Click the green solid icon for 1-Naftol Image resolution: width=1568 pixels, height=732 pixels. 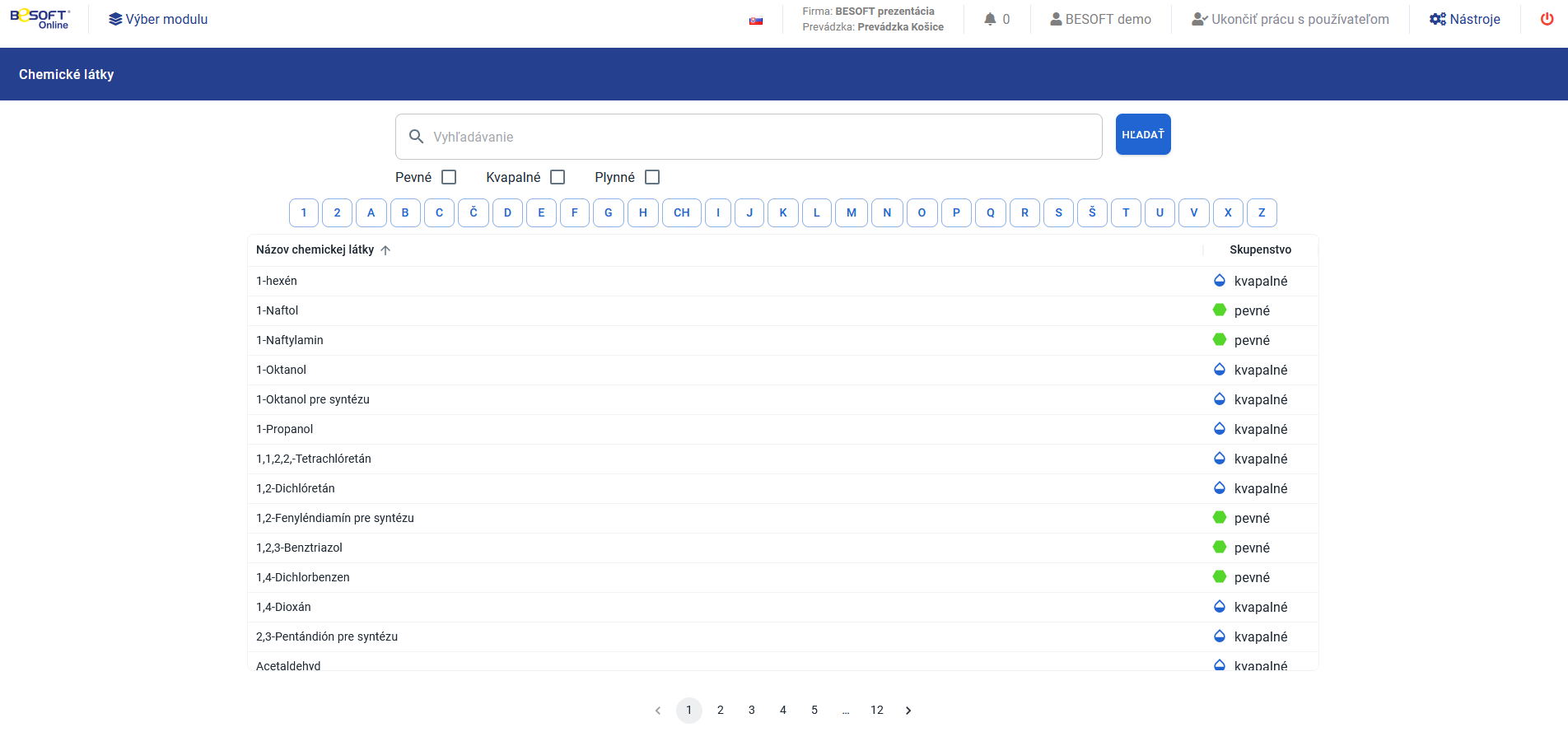(1220, 310)
